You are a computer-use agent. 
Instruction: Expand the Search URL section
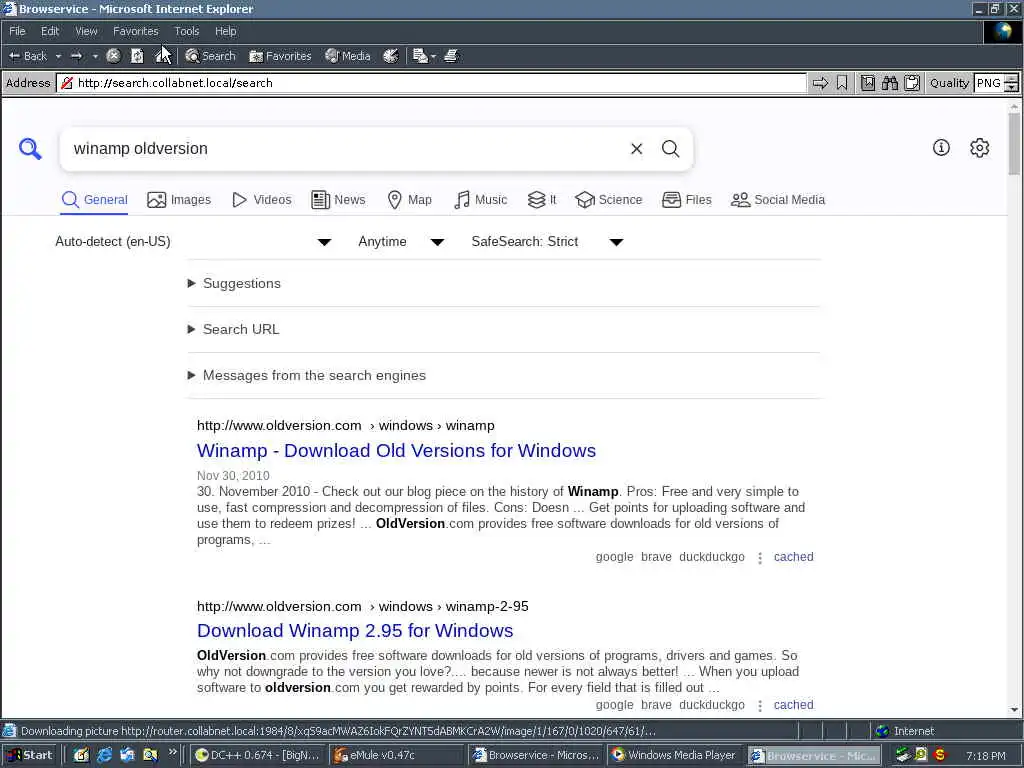point(234,329)
